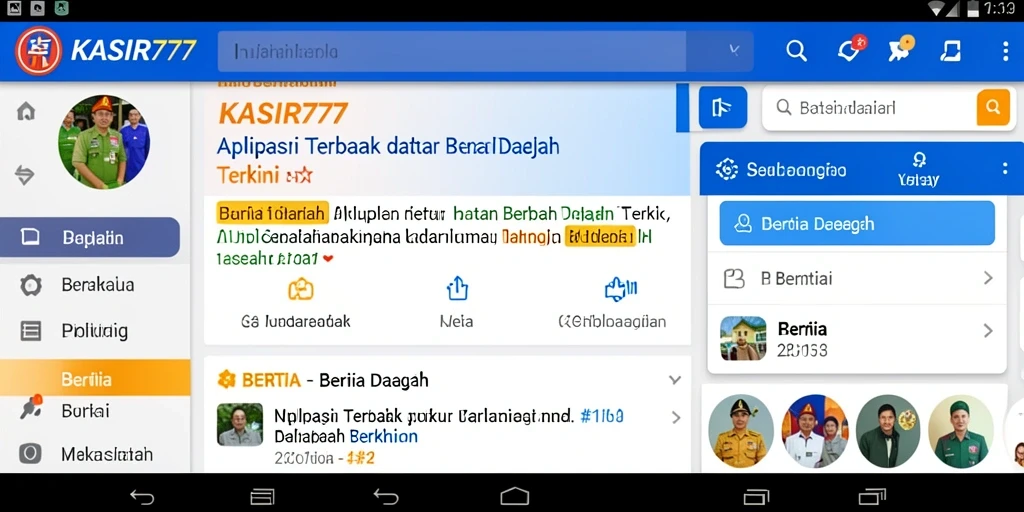Click the yellow highlighted Beriia tag
1024x512 pixels.
pyautogui.click(x=272, y=213)
